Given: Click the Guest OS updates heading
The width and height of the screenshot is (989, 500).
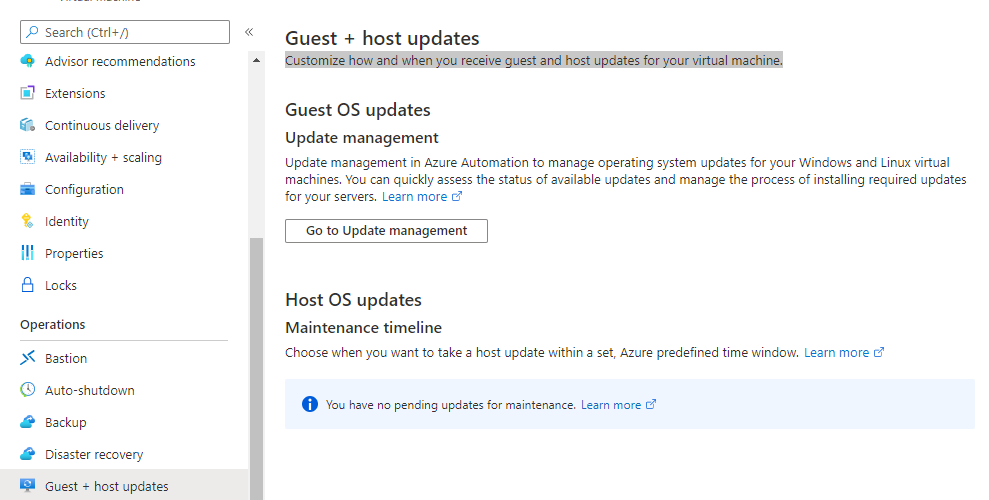Looking at the screenshot, I should tap(358, 110).
